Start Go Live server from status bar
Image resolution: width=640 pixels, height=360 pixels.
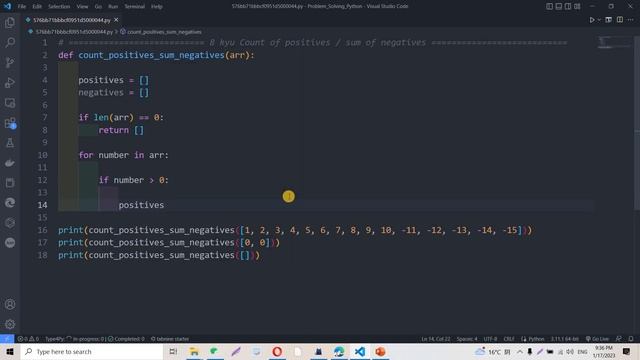click(597, 339)
